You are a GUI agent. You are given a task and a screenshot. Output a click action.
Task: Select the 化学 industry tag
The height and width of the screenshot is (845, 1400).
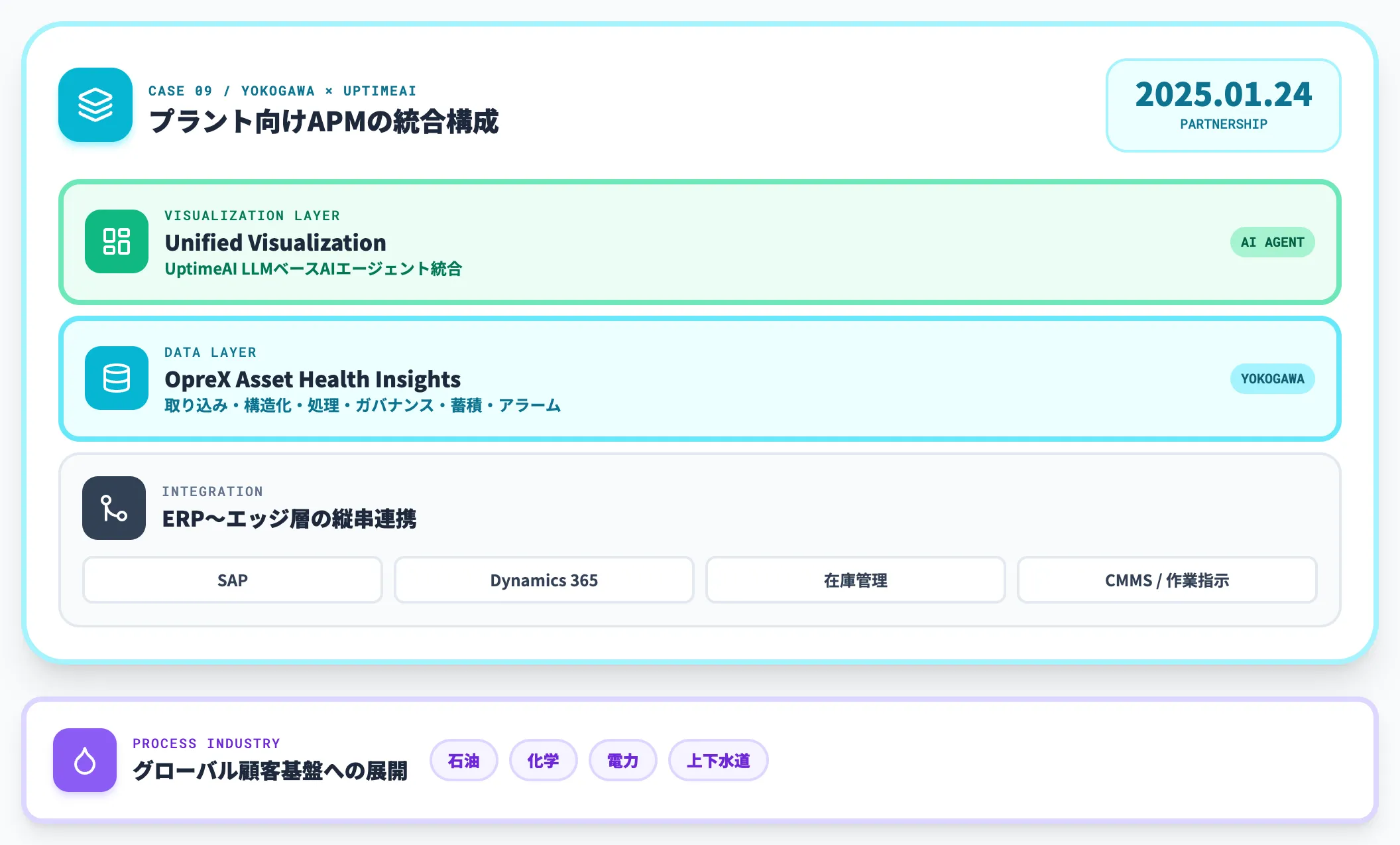click(x=544, y=760)
